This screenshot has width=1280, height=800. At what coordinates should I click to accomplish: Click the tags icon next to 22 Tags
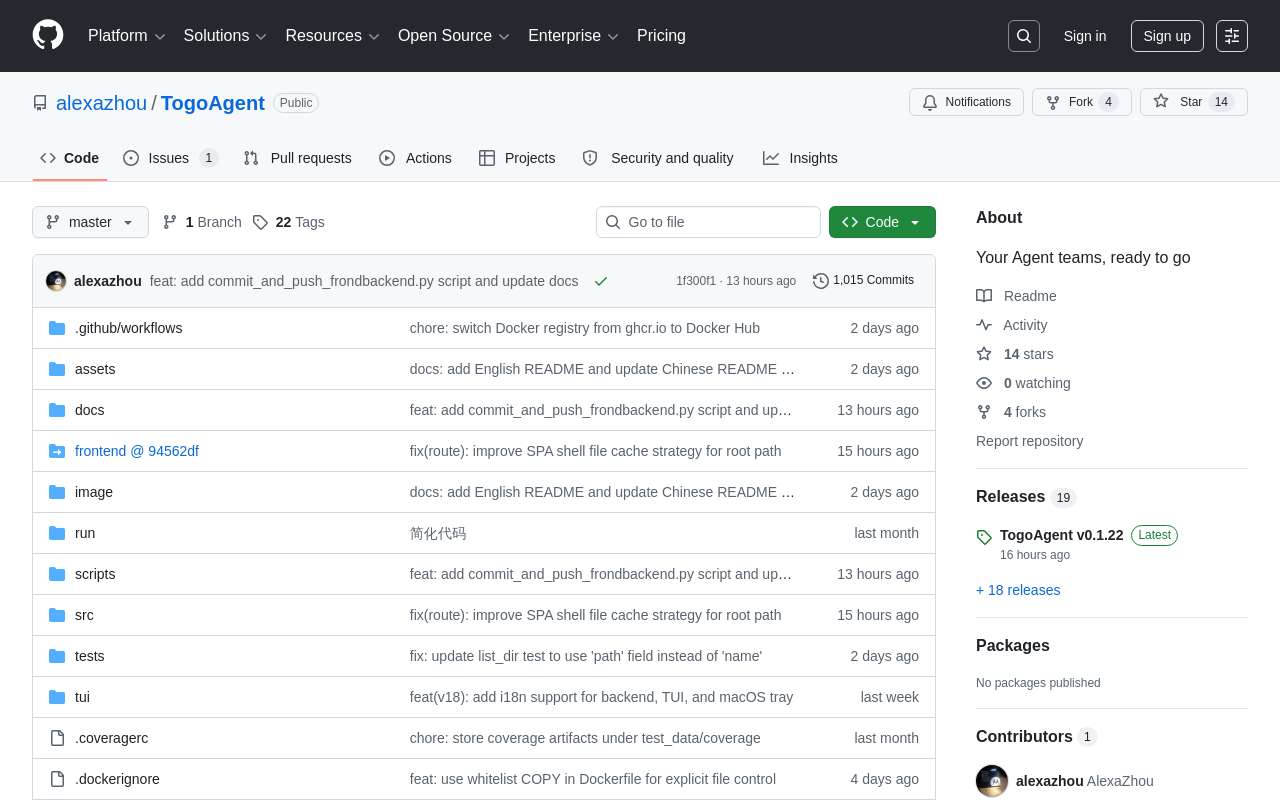point(260,222)
